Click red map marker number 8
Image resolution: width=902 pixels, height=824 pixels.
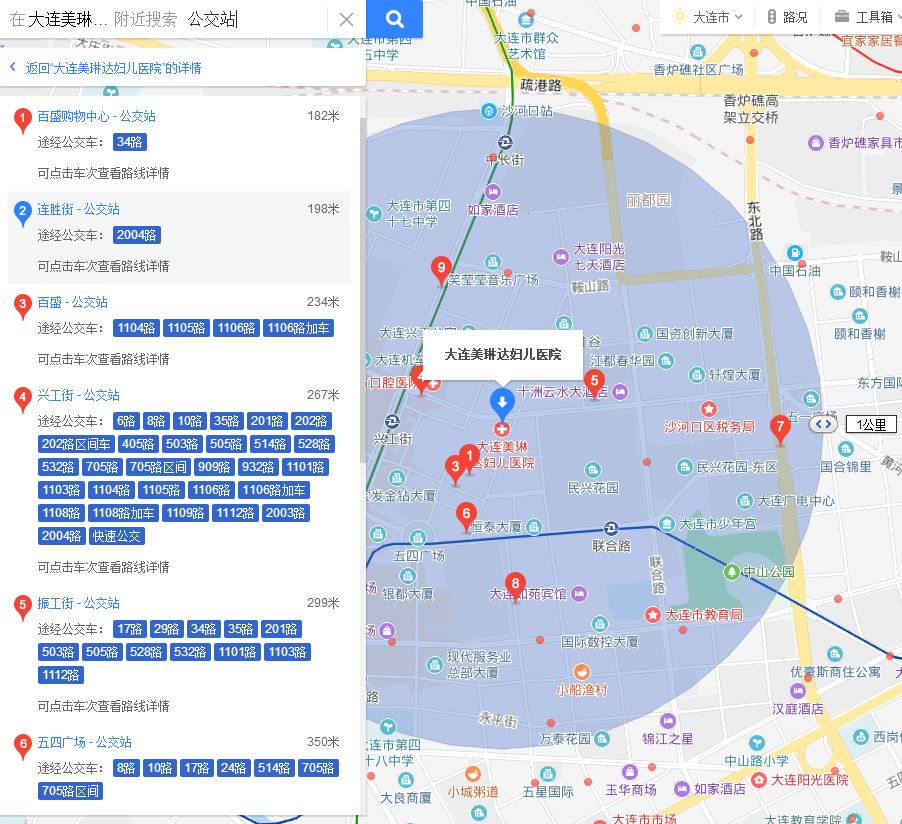pyautogui.click(x=515, y=584)
